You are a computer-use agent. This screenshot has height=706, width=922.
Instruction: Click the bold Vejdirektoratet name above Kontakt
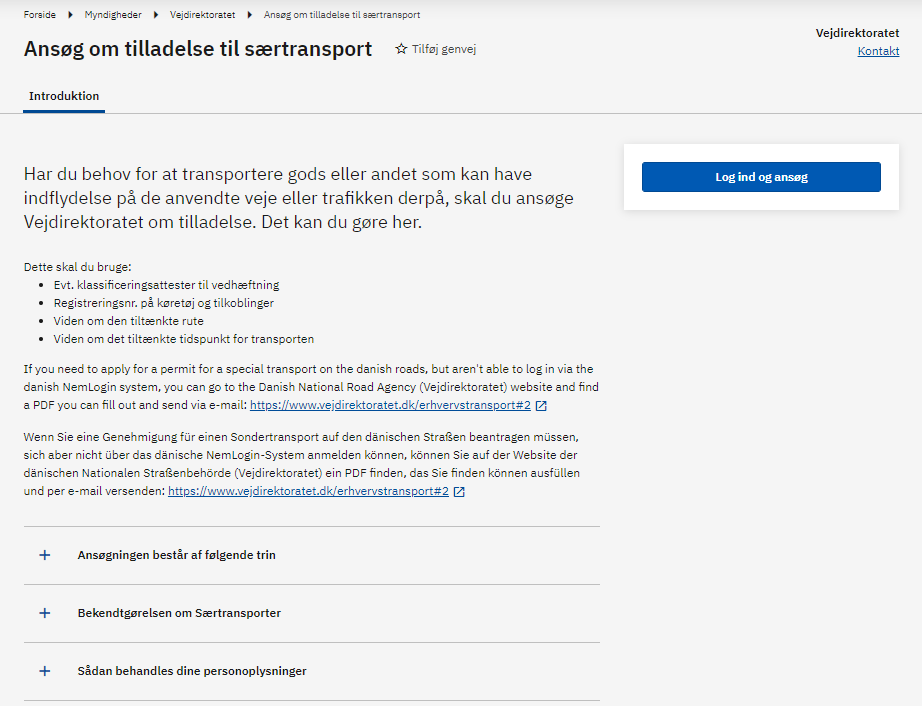coord(857,33)
